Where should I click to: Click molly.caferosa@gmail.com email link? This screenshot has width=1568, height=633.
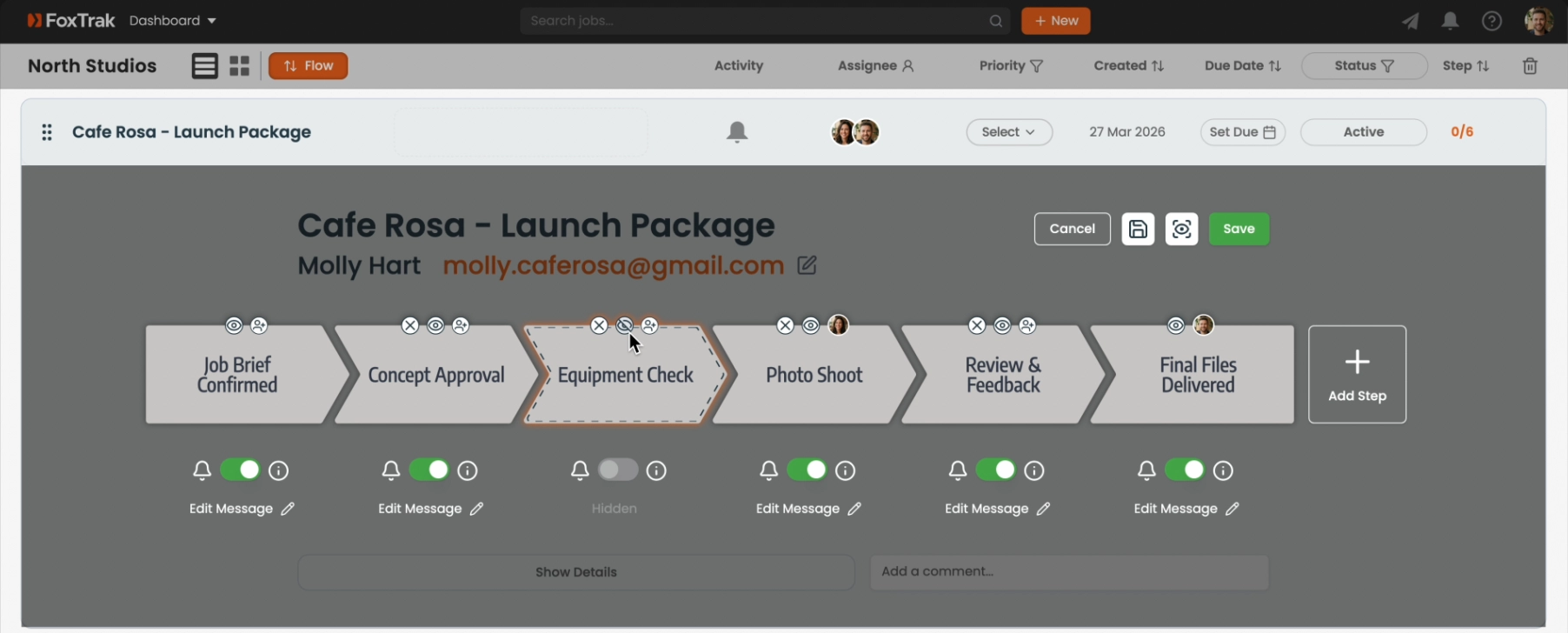613,265
